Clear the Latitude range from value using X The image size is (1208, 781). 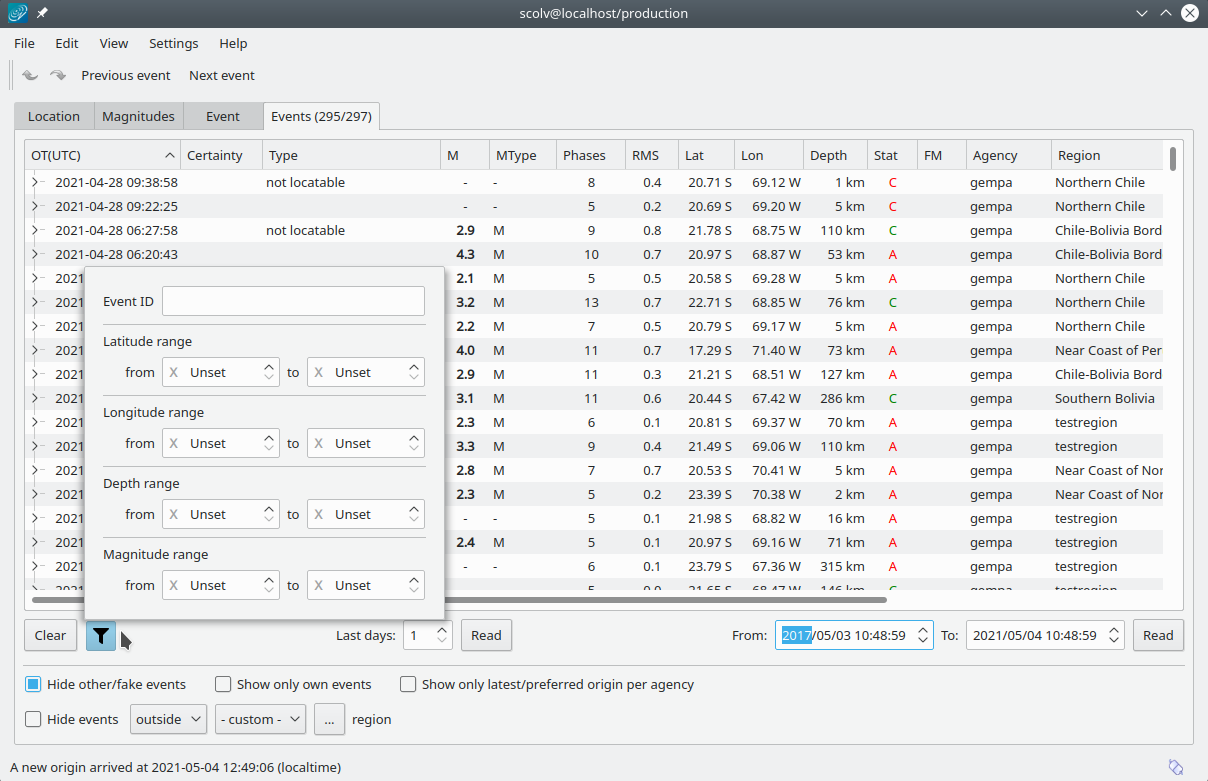173,372
